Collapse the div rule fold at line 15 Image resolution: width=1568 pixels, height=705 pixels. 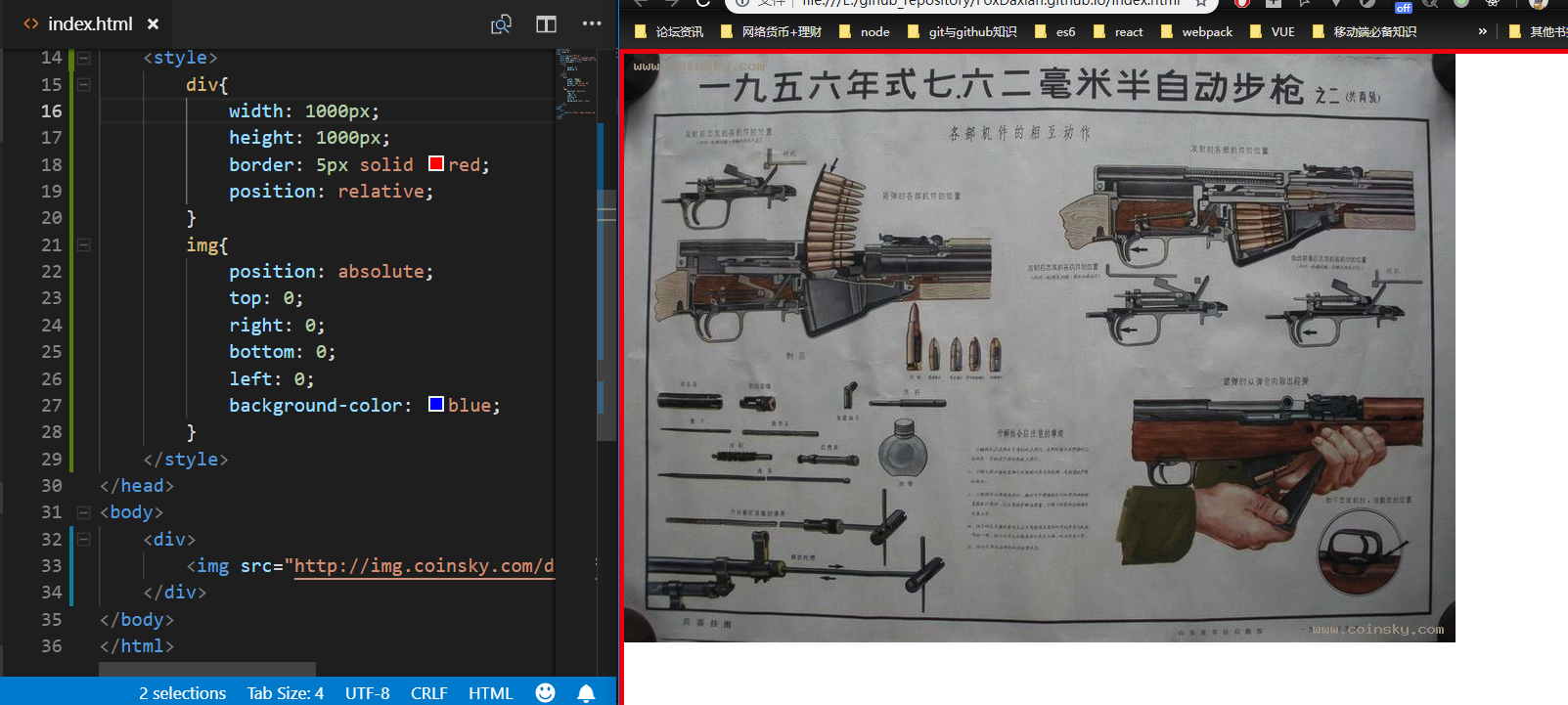point(83,85)
